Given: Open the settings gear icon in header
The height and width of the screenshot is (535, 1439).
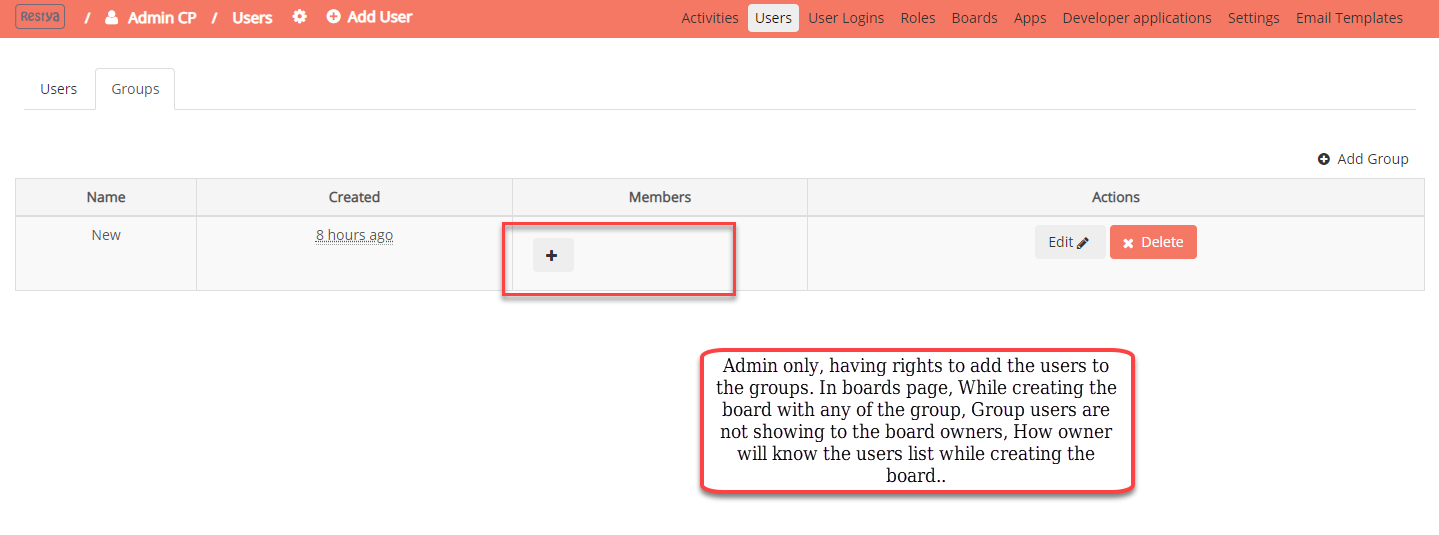Looking at the screenshot, I should pos(299,17).
